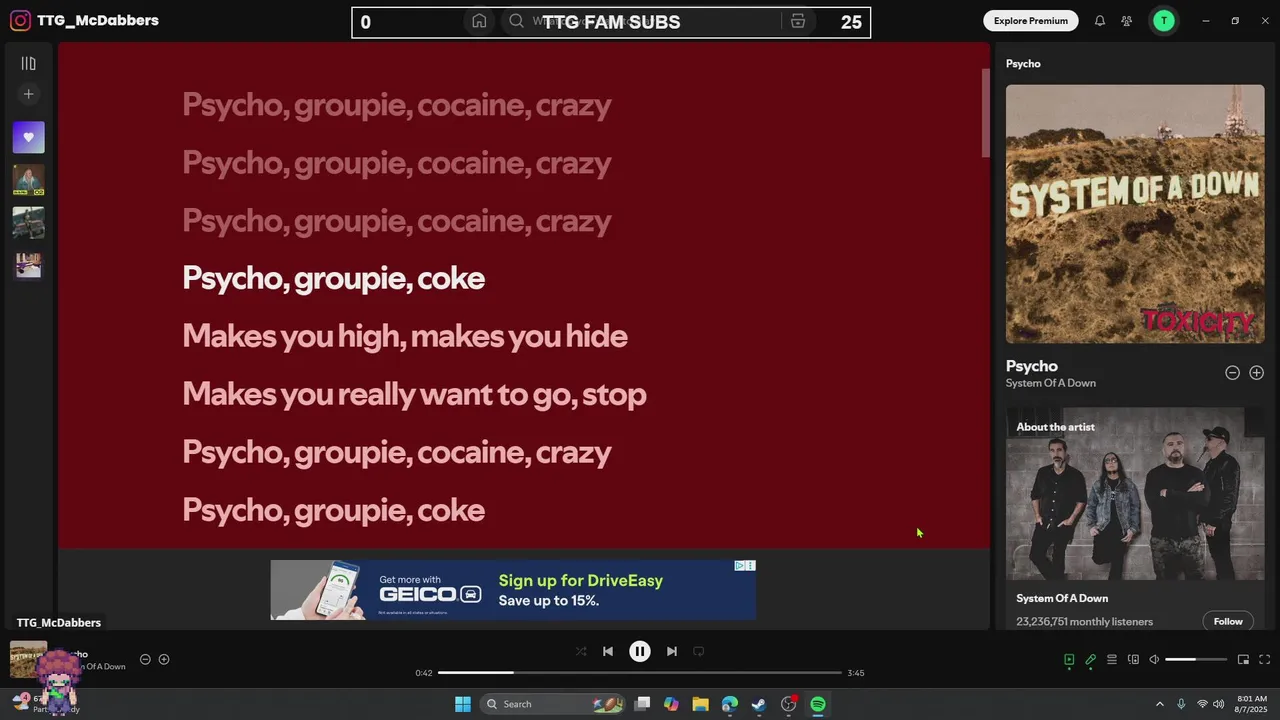Open the queue icon

point(1112,660)
